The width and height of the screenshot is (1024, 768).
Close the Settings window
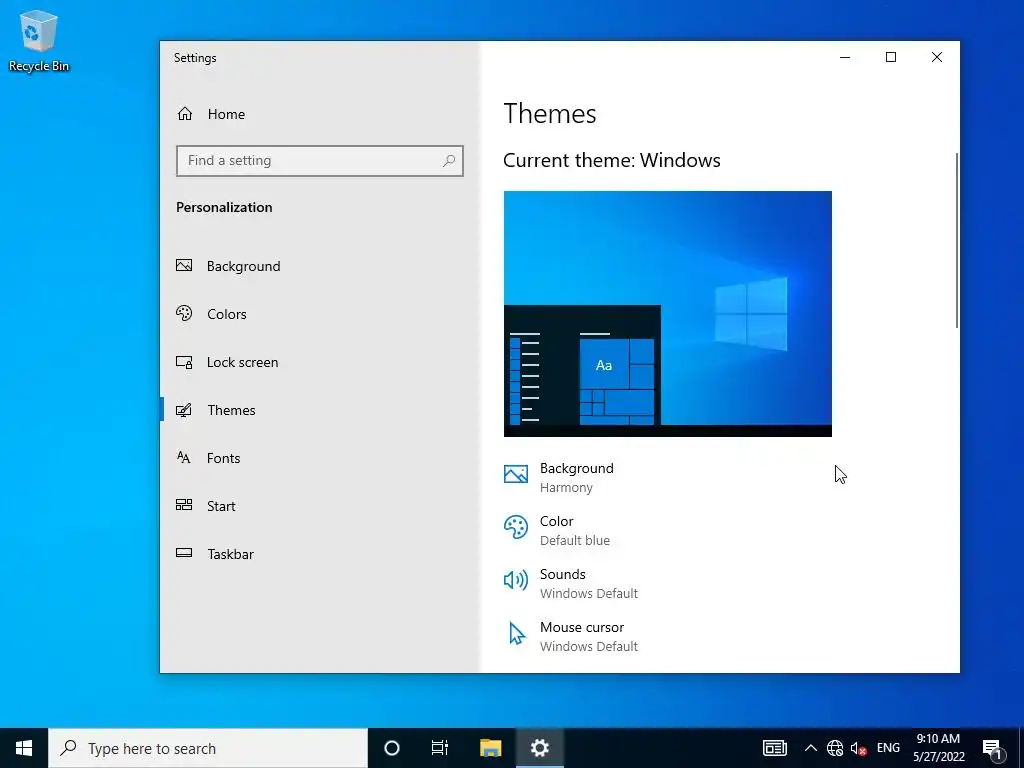[x=936, y=57]
